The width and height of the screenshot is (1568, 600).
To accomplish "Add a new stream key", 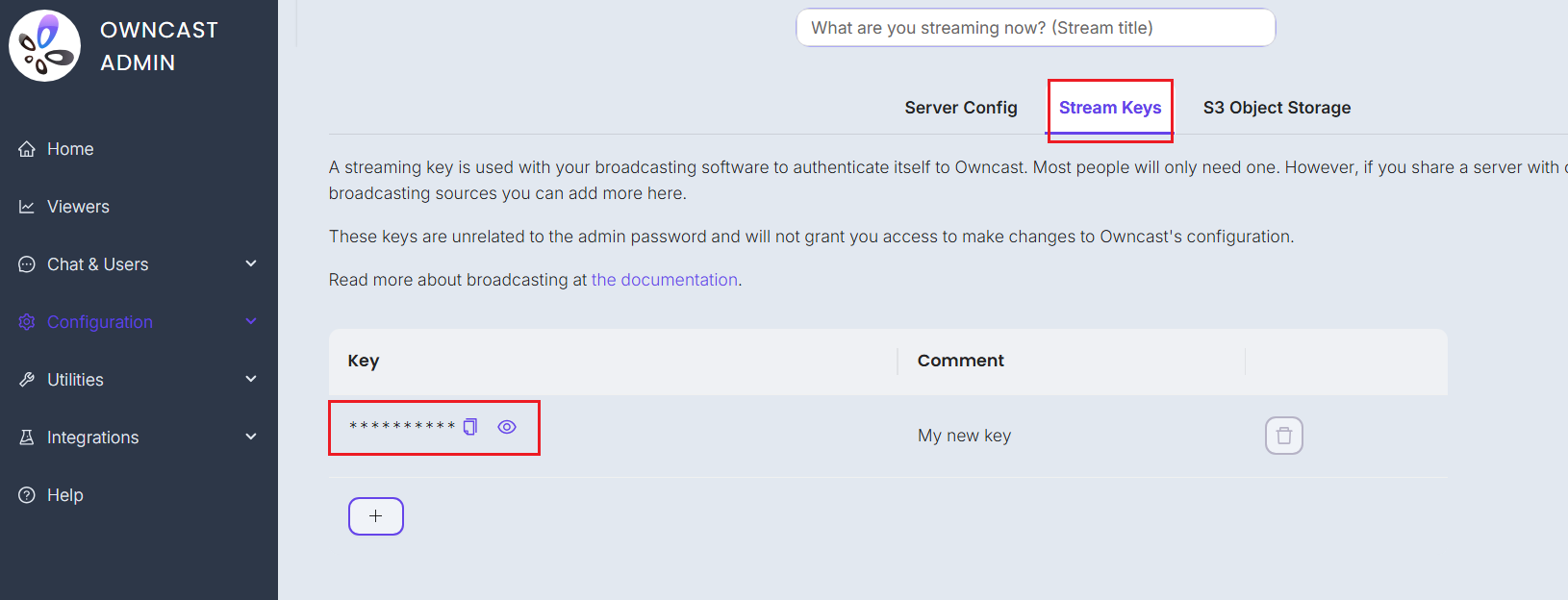I will point(376,516).
